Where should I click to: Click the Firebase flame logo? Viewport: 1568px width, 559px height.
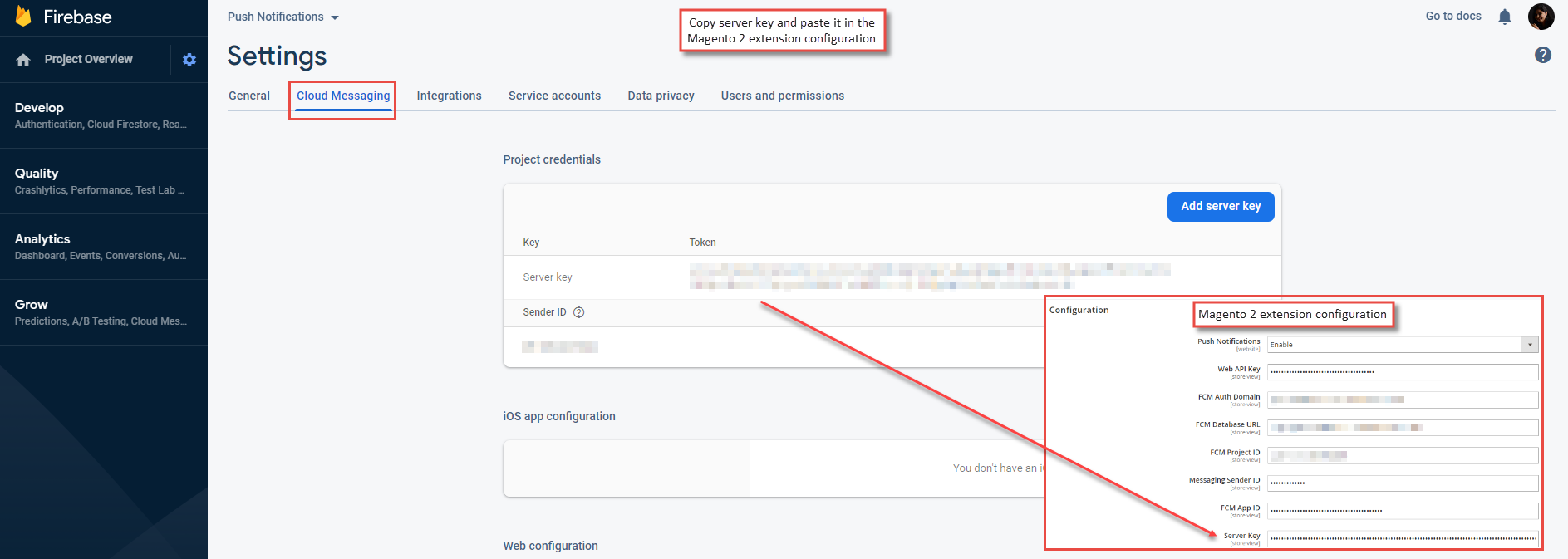click(x=23, y=17)
